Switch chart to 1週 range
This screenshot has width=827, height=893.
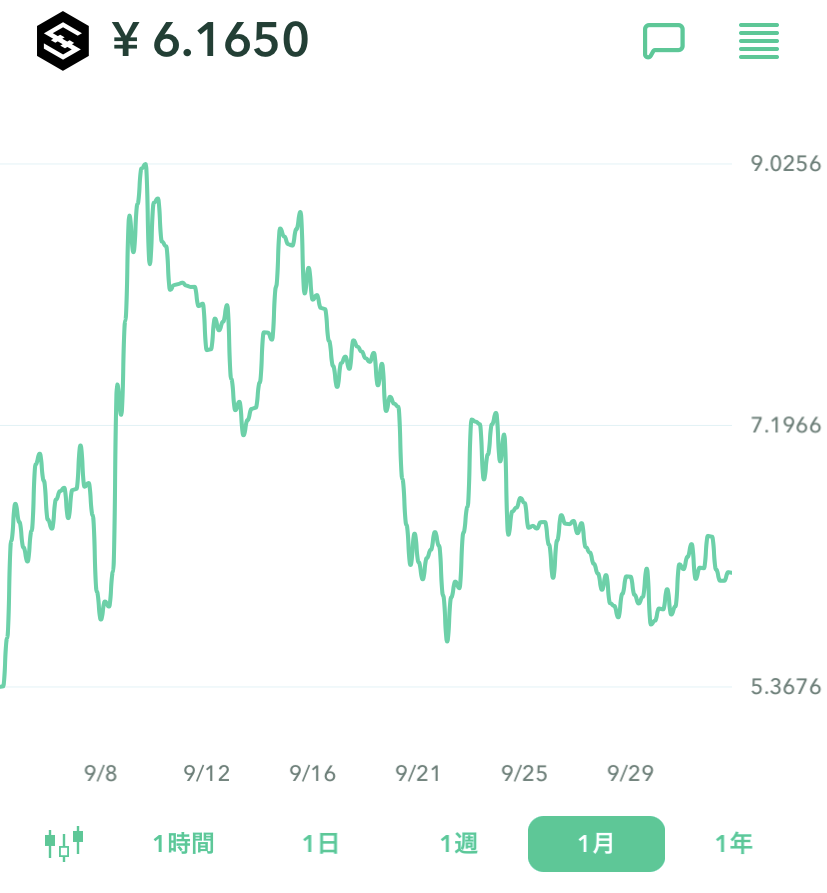(x=459, y=843)
